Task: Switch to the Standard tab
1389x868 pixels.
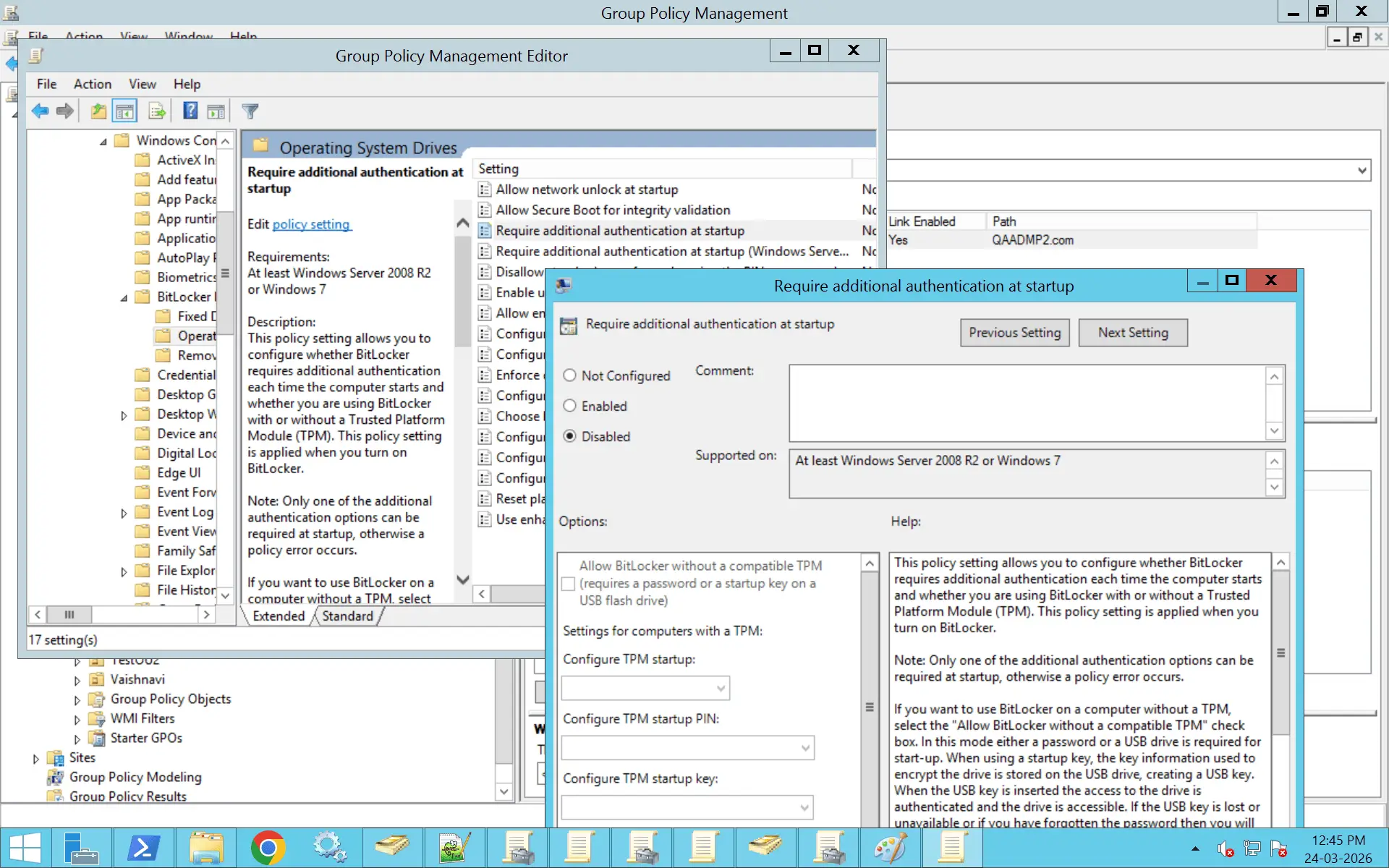Action: 347,616
